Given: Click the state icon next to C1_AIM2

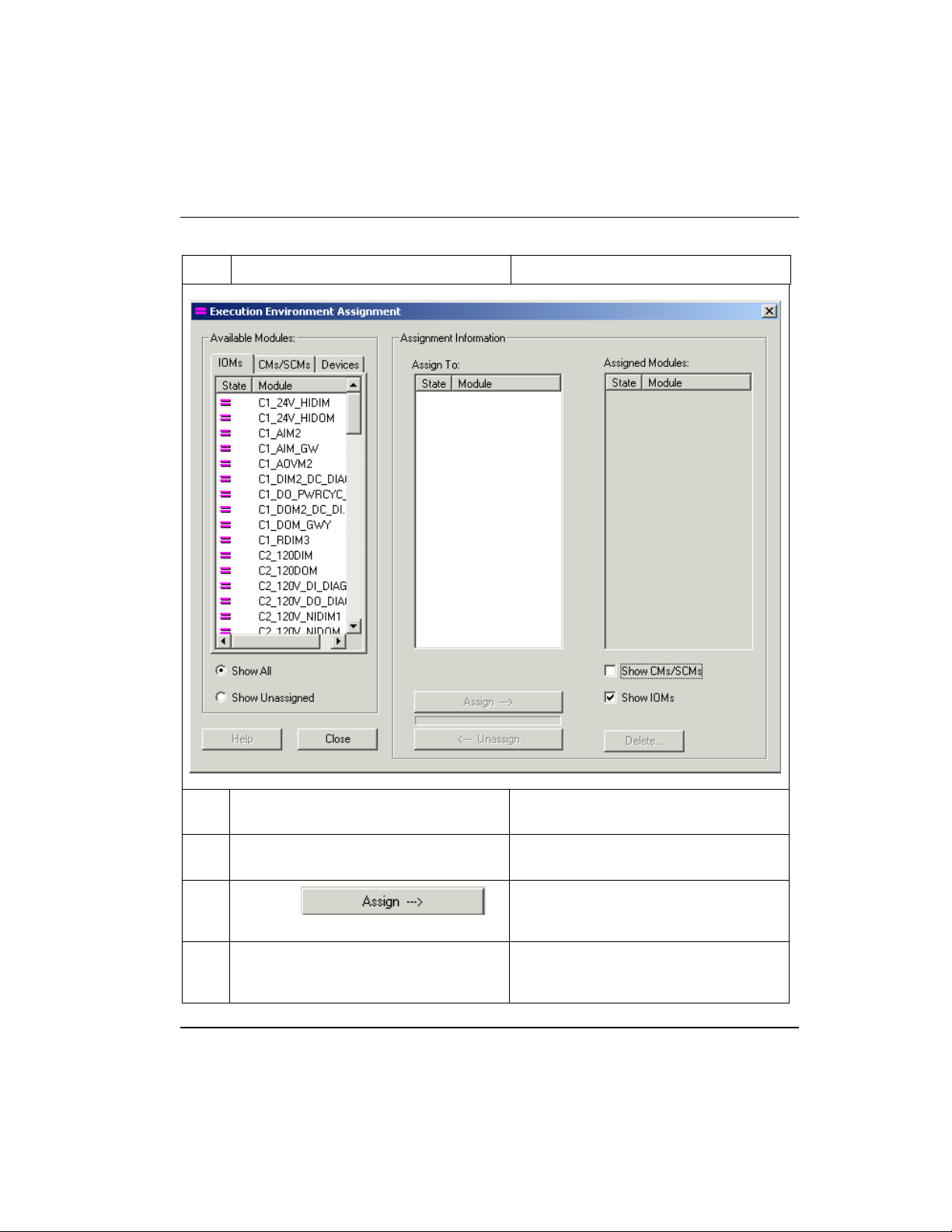Looking at the screenshot, I should coord(225,433).
